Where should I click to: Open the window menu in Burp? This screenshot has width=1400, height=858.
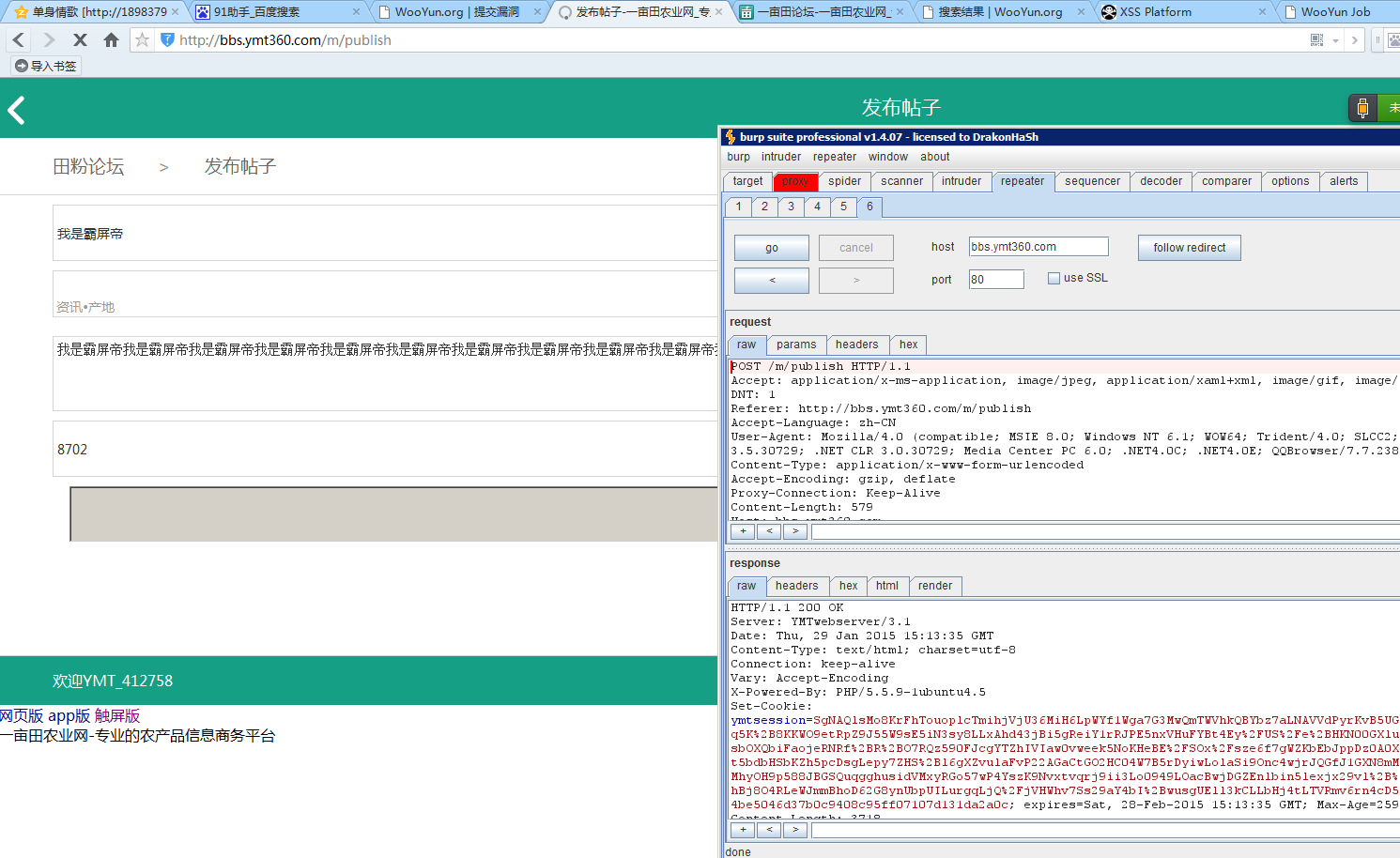pyautogui.click(x=888, y=157)
